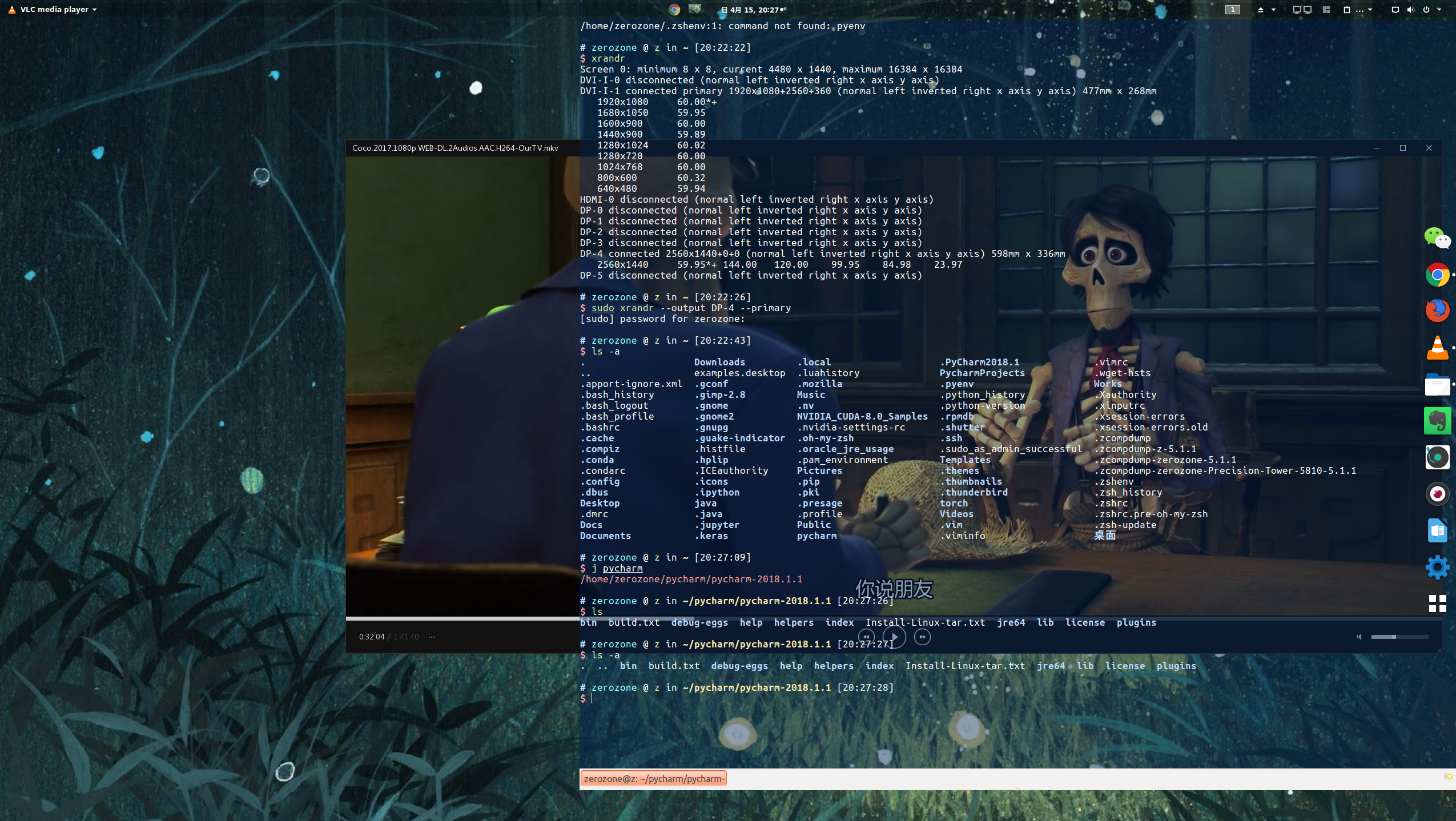The height and width of the screenshot is (821, 1456).
Task: Open the turntable music player dock icon
Action: tap(1437, 457)
